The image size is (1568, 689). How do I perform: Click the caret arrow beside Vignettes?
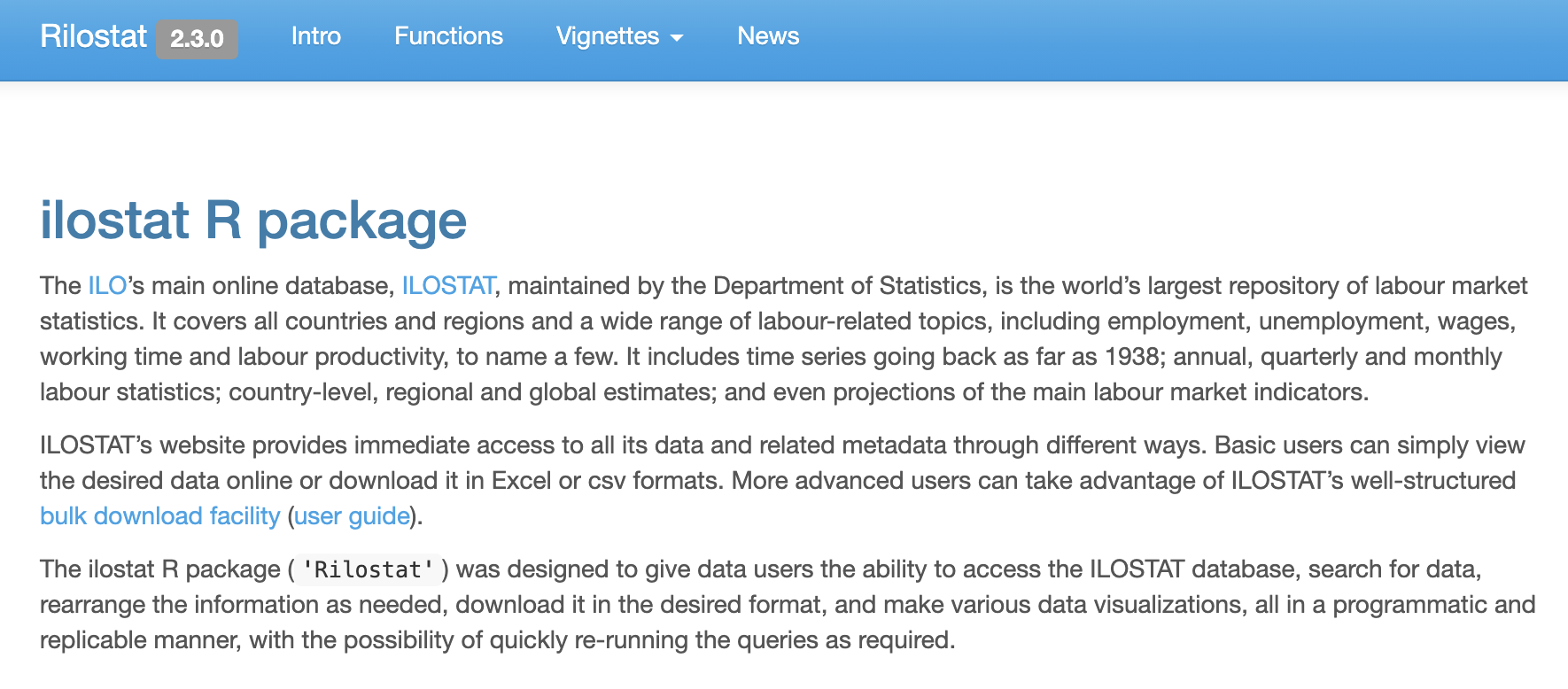[677, 38]
